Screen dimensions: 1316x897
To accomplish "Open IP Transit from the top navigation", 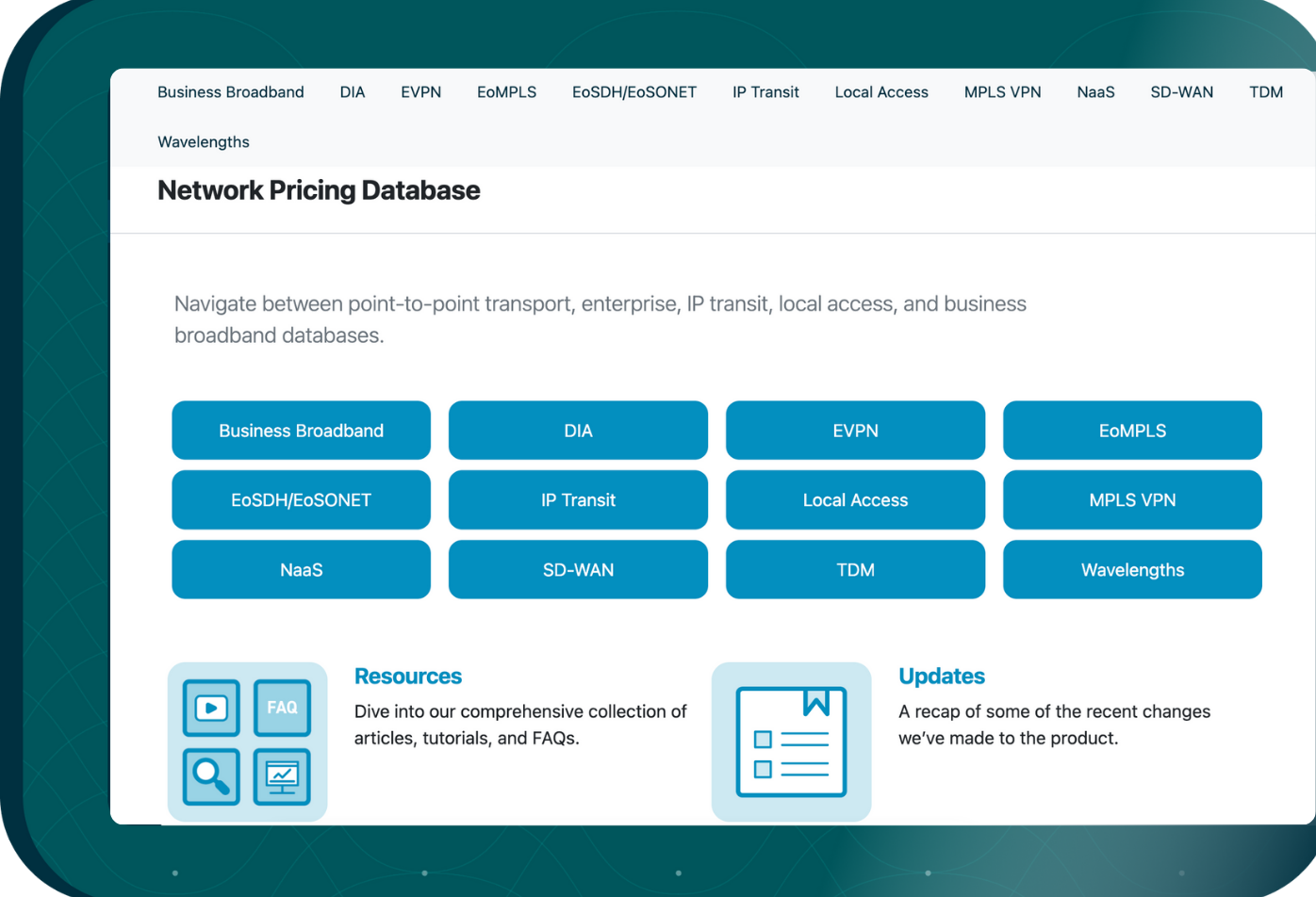I will pos(765,91).
